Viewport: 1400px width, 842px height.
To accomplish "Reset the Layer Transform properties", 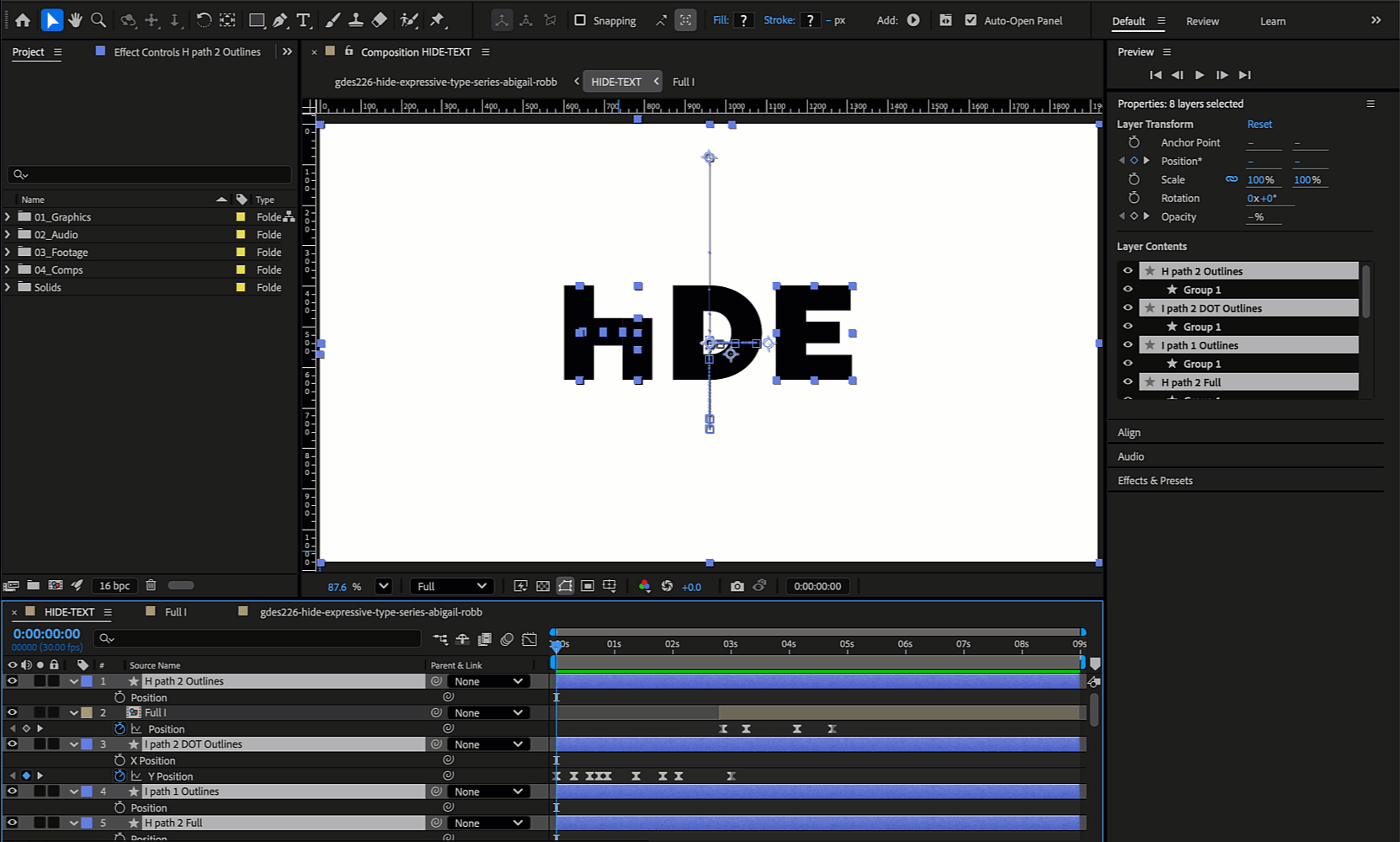I will point(1259,124).
